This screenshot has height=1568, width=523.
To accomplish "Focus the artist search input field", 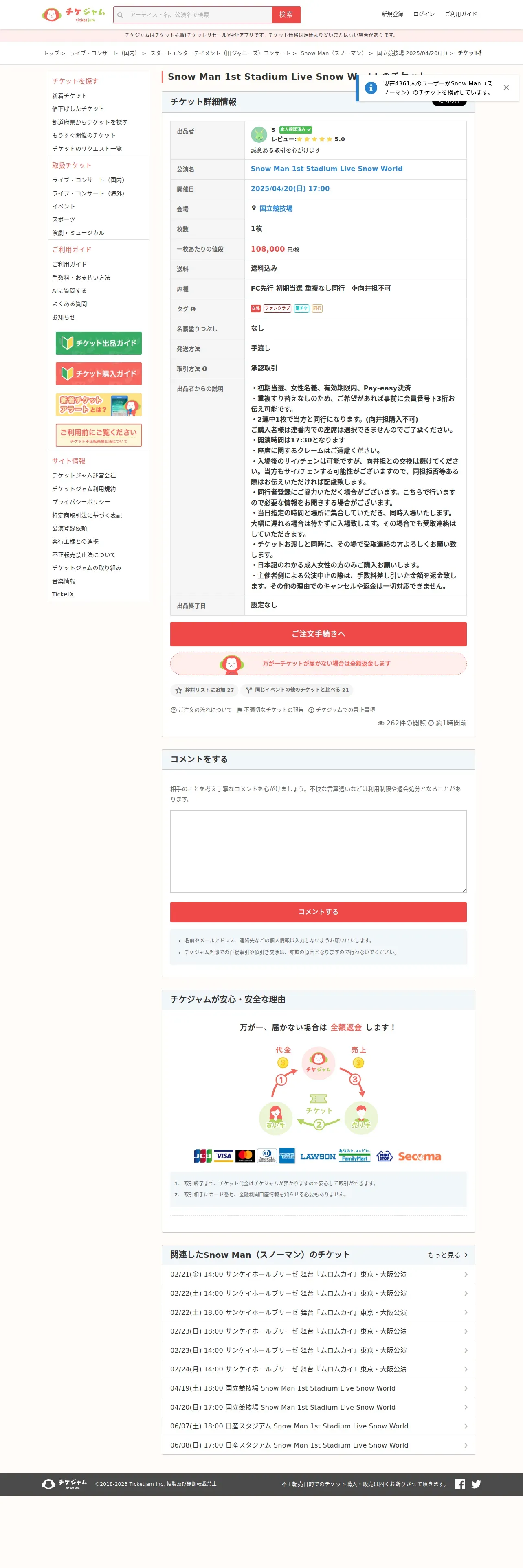I will pos(199,15).
